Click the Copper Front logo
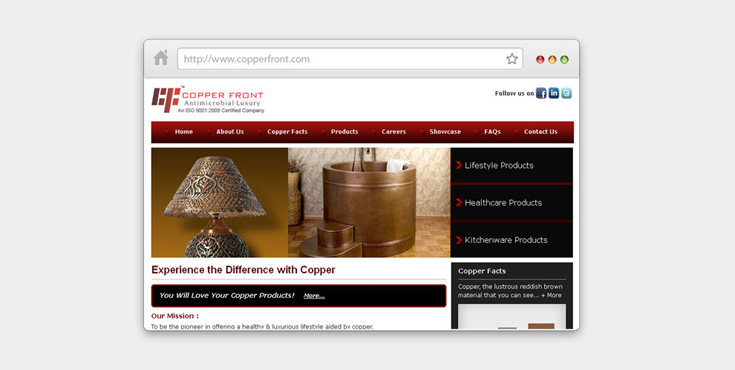735x370 pixels. tap(208, 99)
